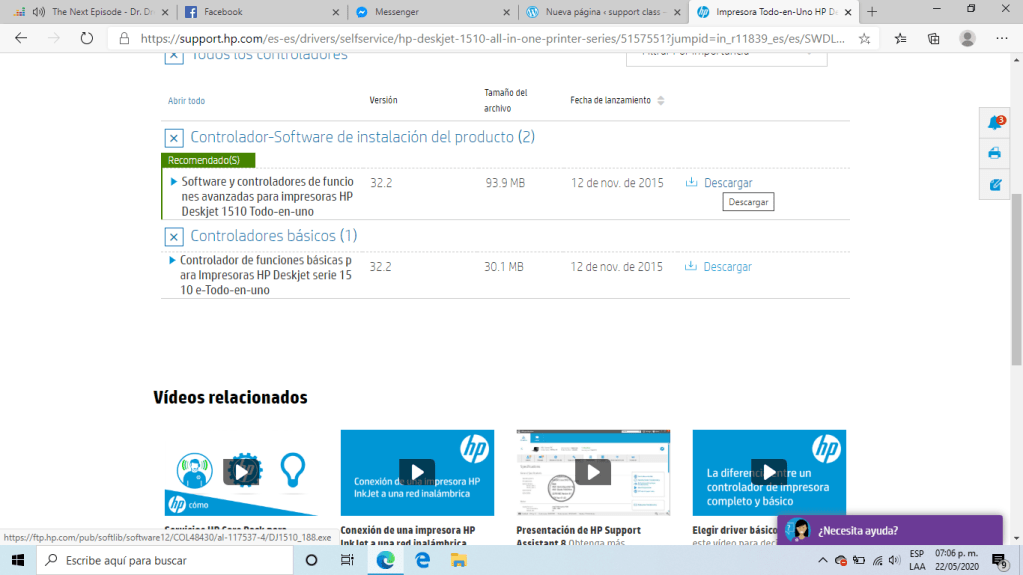Expand details of Software y controladores de funciones avanzadas
1023x575 pixels.
pyautogui.click(x=174, y=181)
